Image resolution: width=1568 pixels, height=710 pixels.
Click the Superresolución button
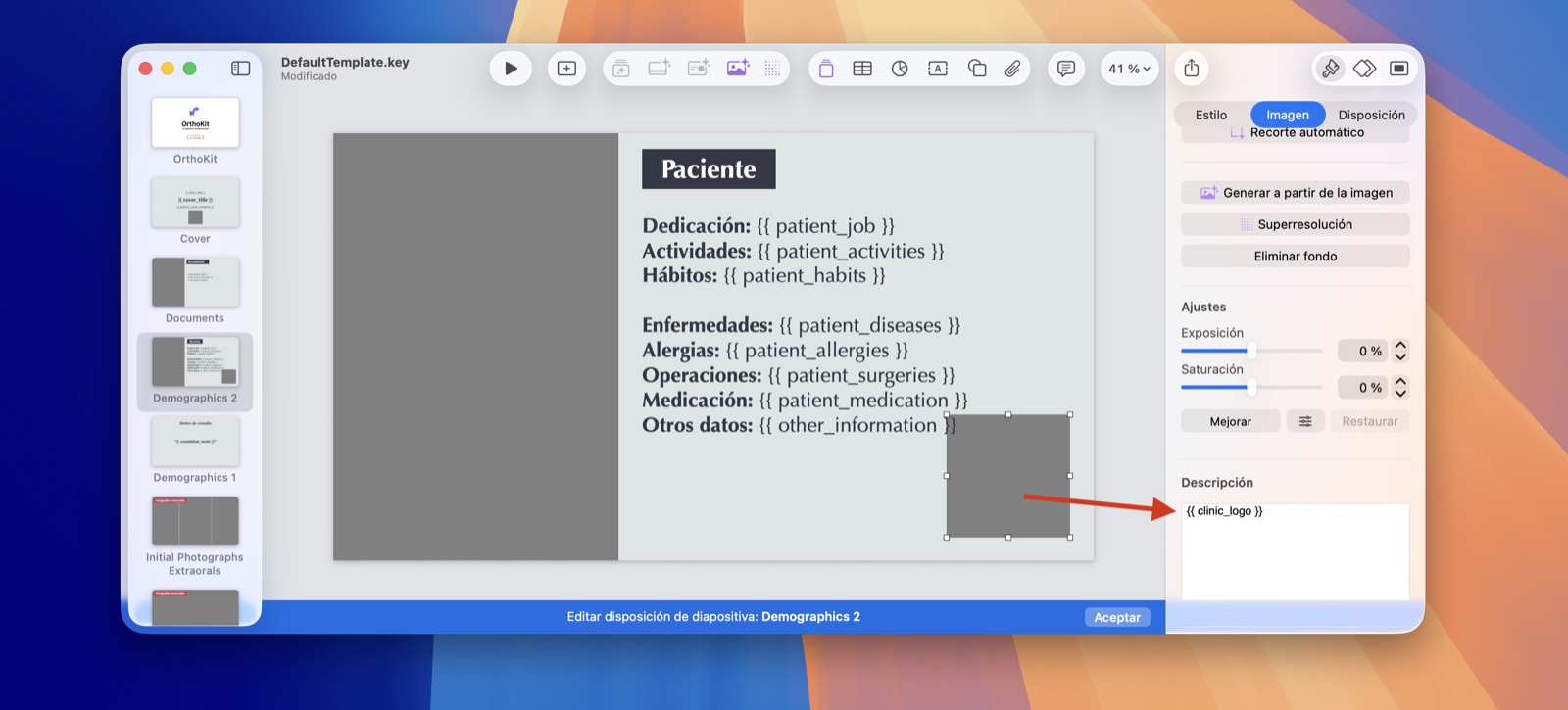[x=1296, y=224]
